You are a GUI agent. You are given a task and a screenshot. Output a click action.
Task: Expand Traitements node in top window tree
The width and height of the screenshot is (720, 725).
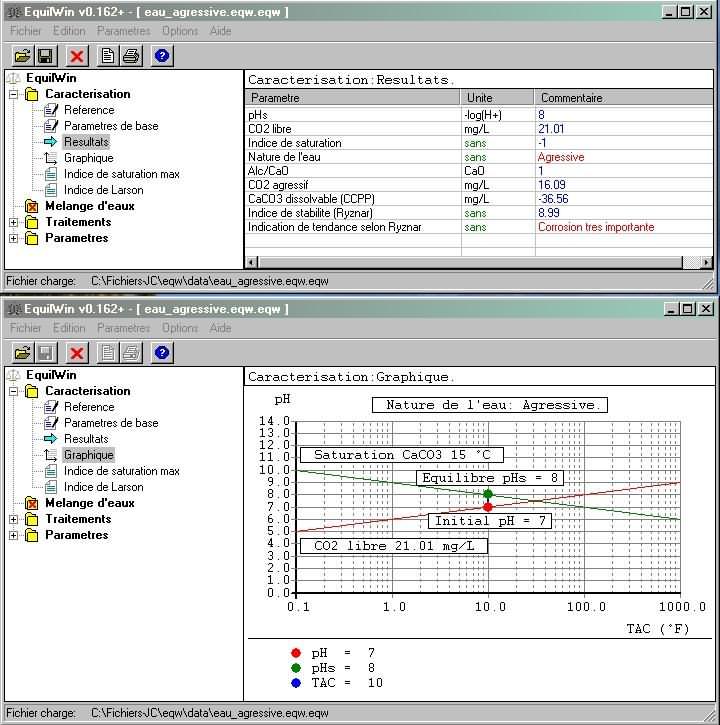(13, 222)
